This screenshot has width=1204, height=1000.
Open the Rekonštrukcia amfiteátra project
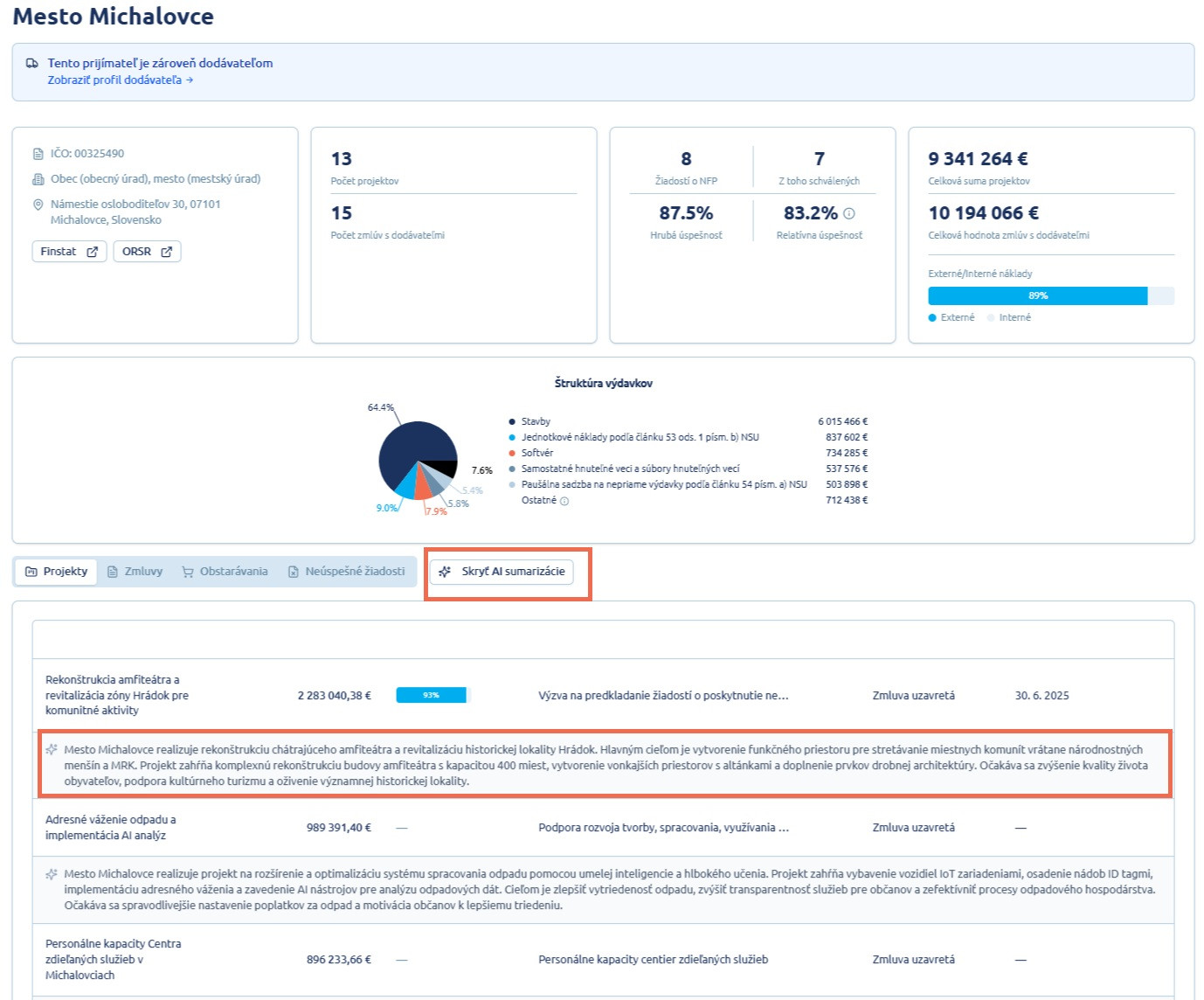point(116,695)
